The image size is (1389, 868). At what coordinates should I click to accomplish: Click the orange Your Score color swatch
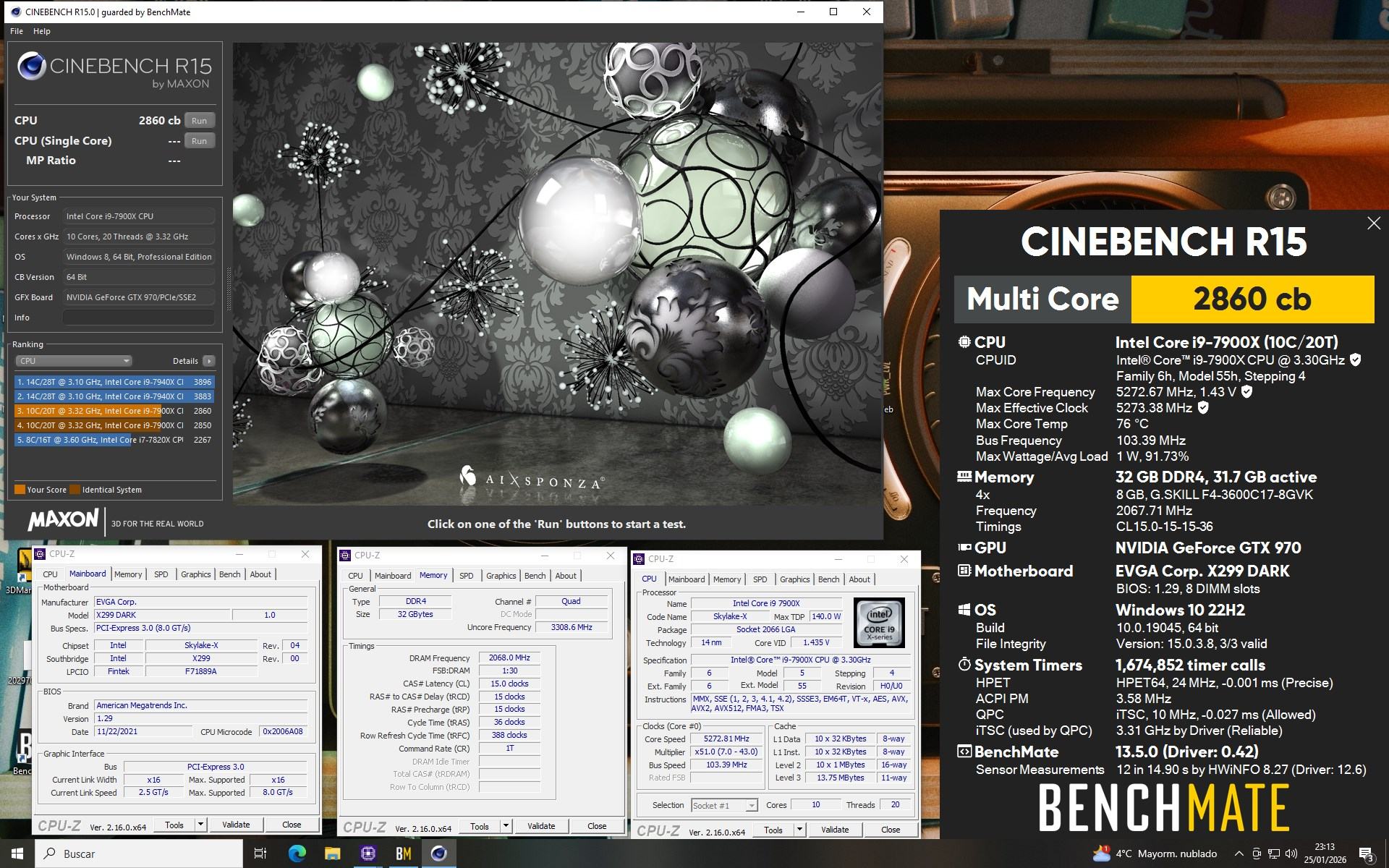19,490
